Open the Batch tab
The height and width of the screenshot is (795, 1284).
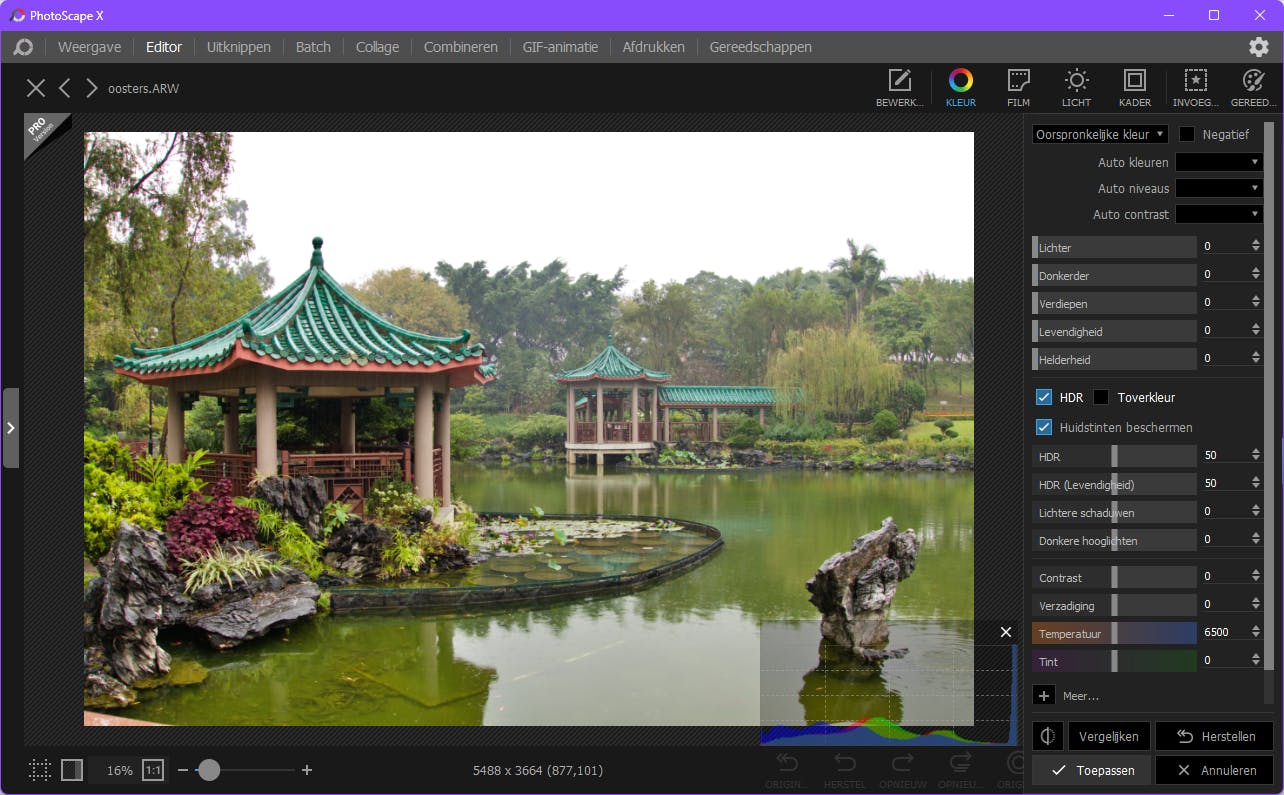click(x=313, y=47)
